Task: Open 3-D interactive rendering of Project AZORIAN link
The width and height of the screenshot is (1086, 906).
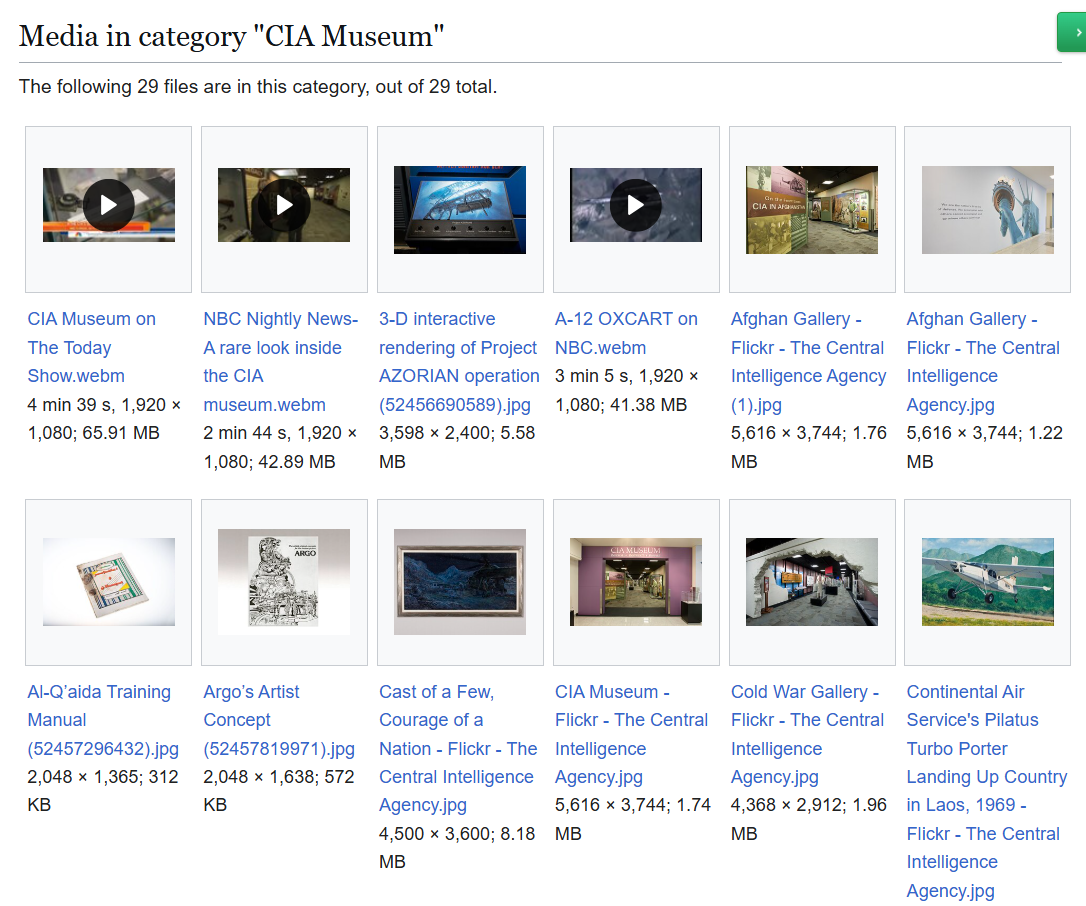Action: point(459,362)
